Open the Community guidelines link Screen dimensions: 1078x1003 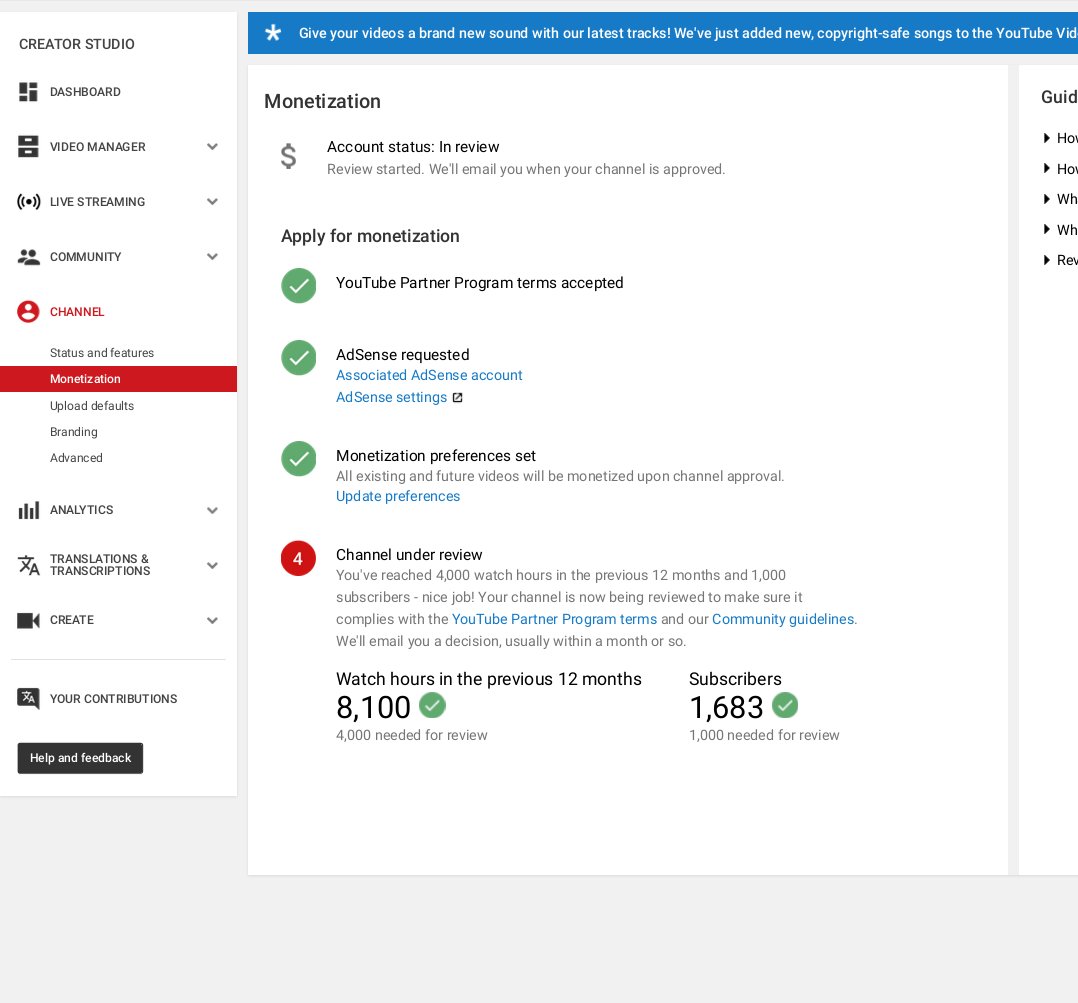pyautogui.click(x=783, y=619)
